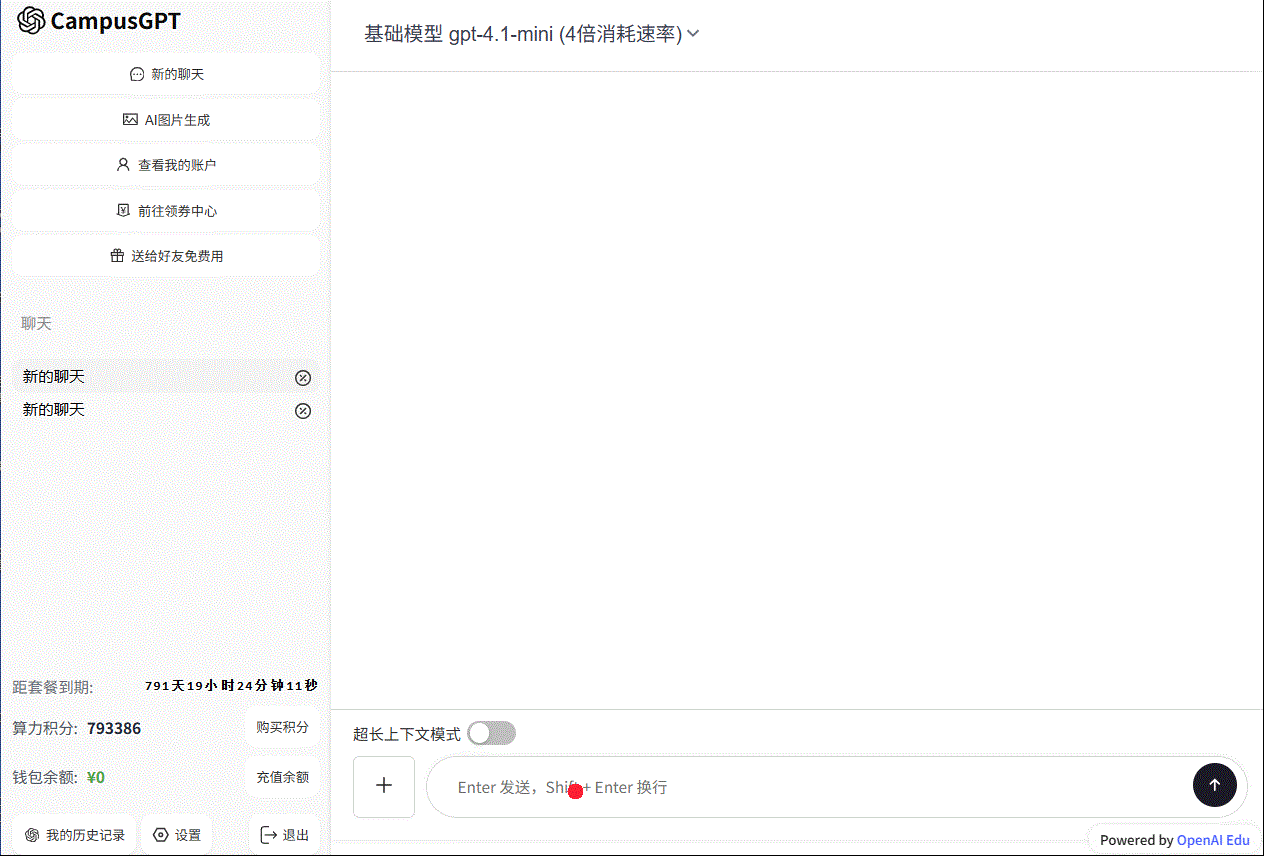The height and width of the screenshot is (856, 1264).
Task: Focus the message input field
Action: click(800, 787)
